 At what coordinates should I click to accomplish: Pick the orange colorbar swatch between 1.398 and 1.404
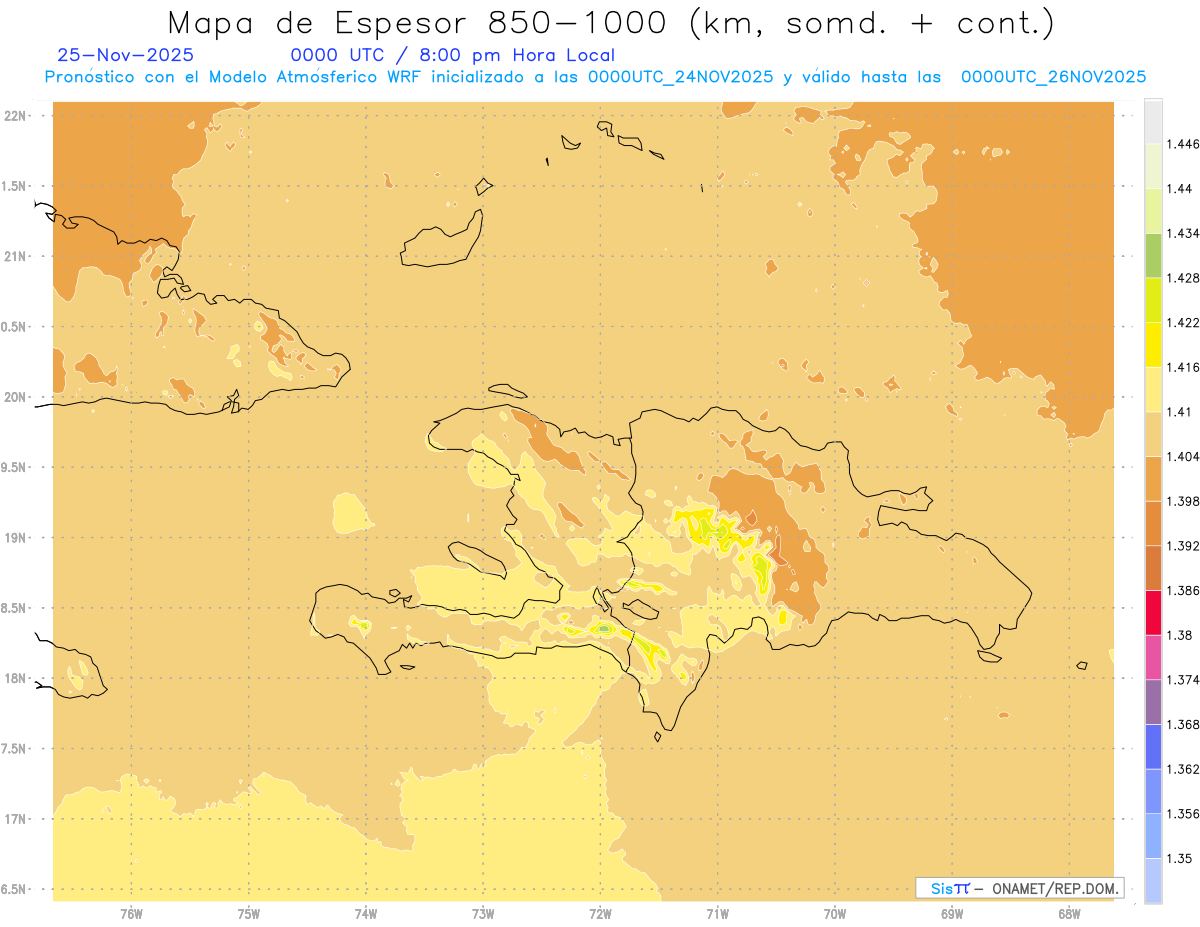(x=1153, y=478)
